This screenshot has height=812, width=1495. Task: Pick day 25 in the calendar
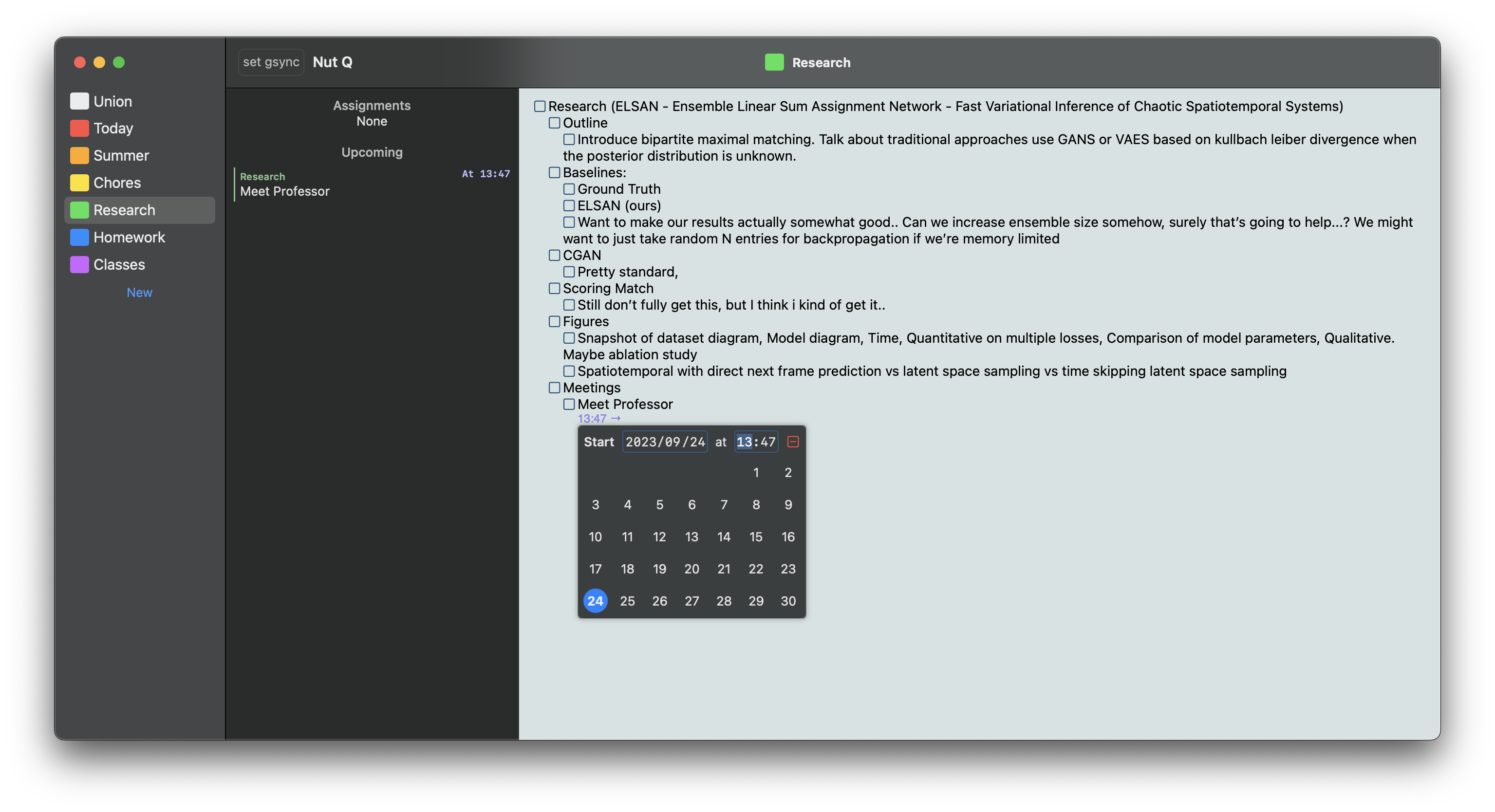pyautogui.click(x=627, y=601)
